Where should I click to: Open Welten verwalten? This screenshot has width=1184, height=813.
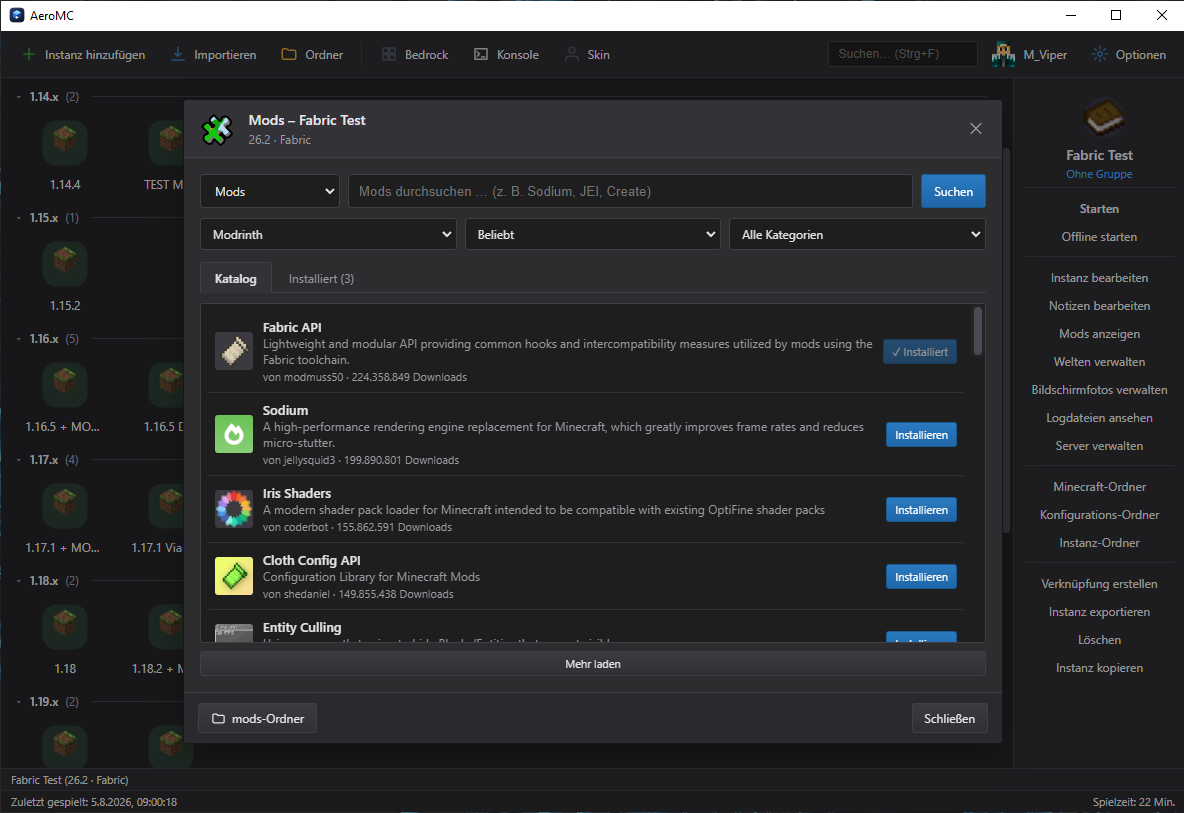click(1099, 362)
